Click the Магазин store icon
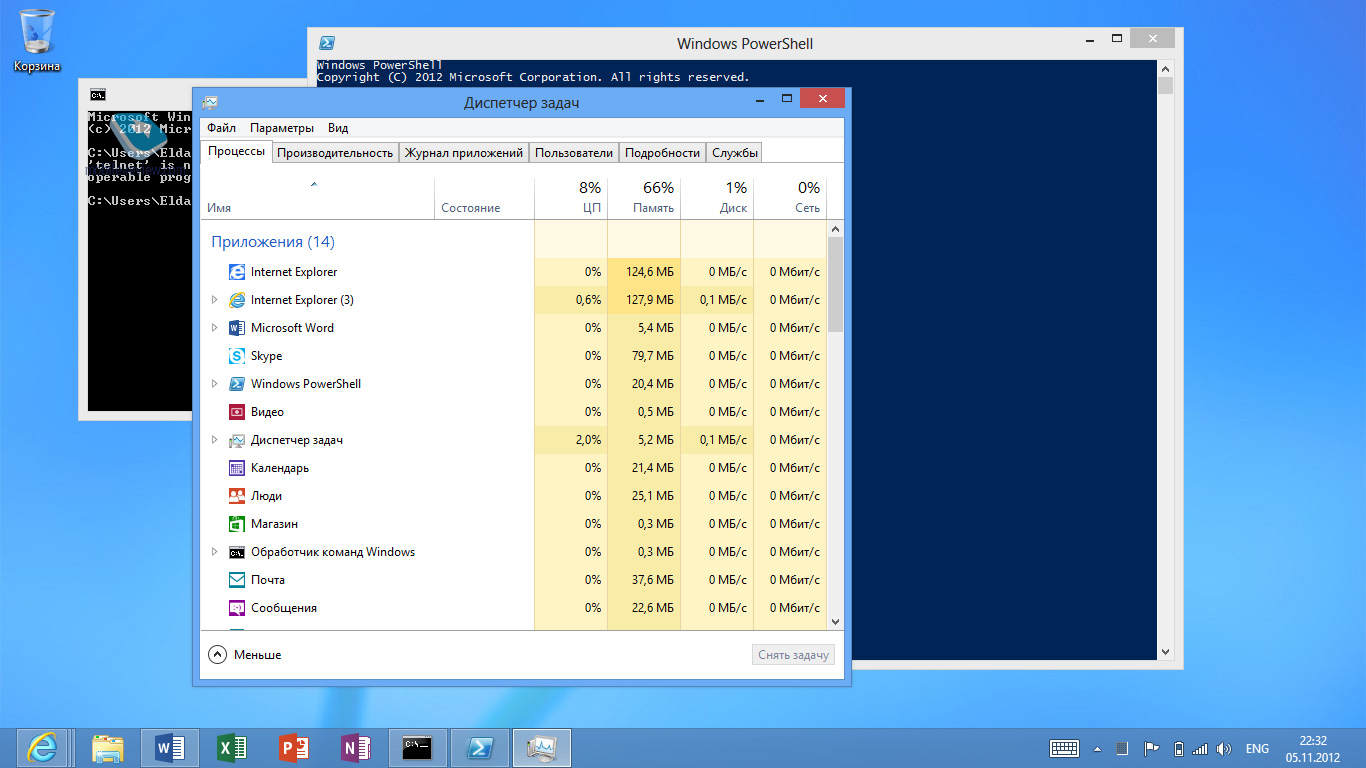Image resolution: width=1366 pixels, height=768 pixels. [x=237, y=524]
